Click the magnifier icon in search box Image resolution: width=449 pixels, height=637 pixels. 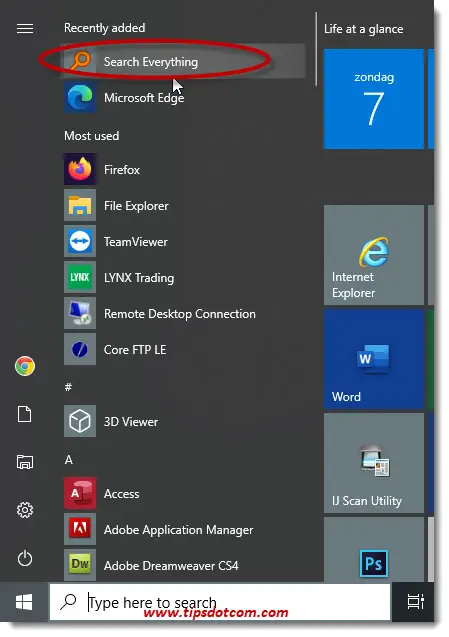(68, 602)
